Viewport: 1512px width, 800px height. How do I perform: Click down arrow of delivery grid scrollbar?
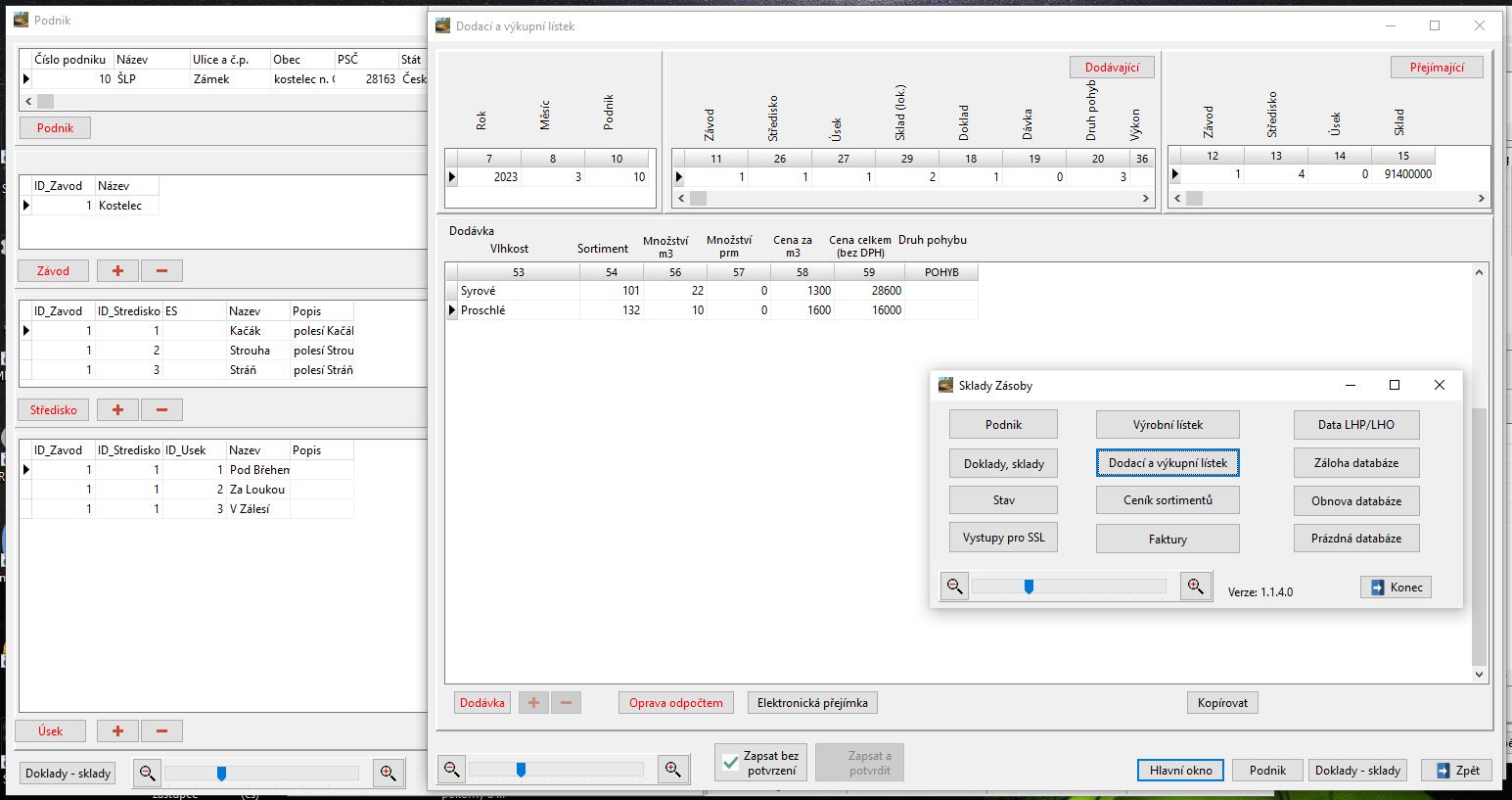coord(1479,675)
